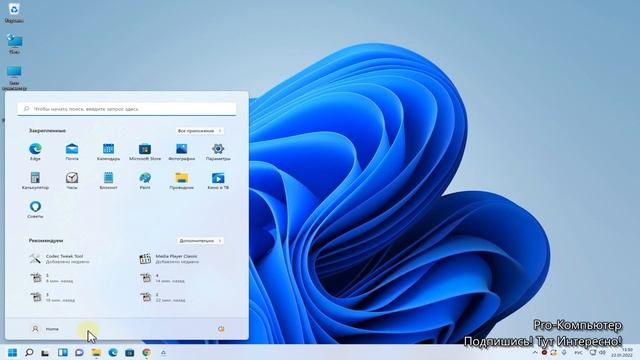Select the desktop icon with monitor picture
640x360 pixels.
click(x=14, y=78)
